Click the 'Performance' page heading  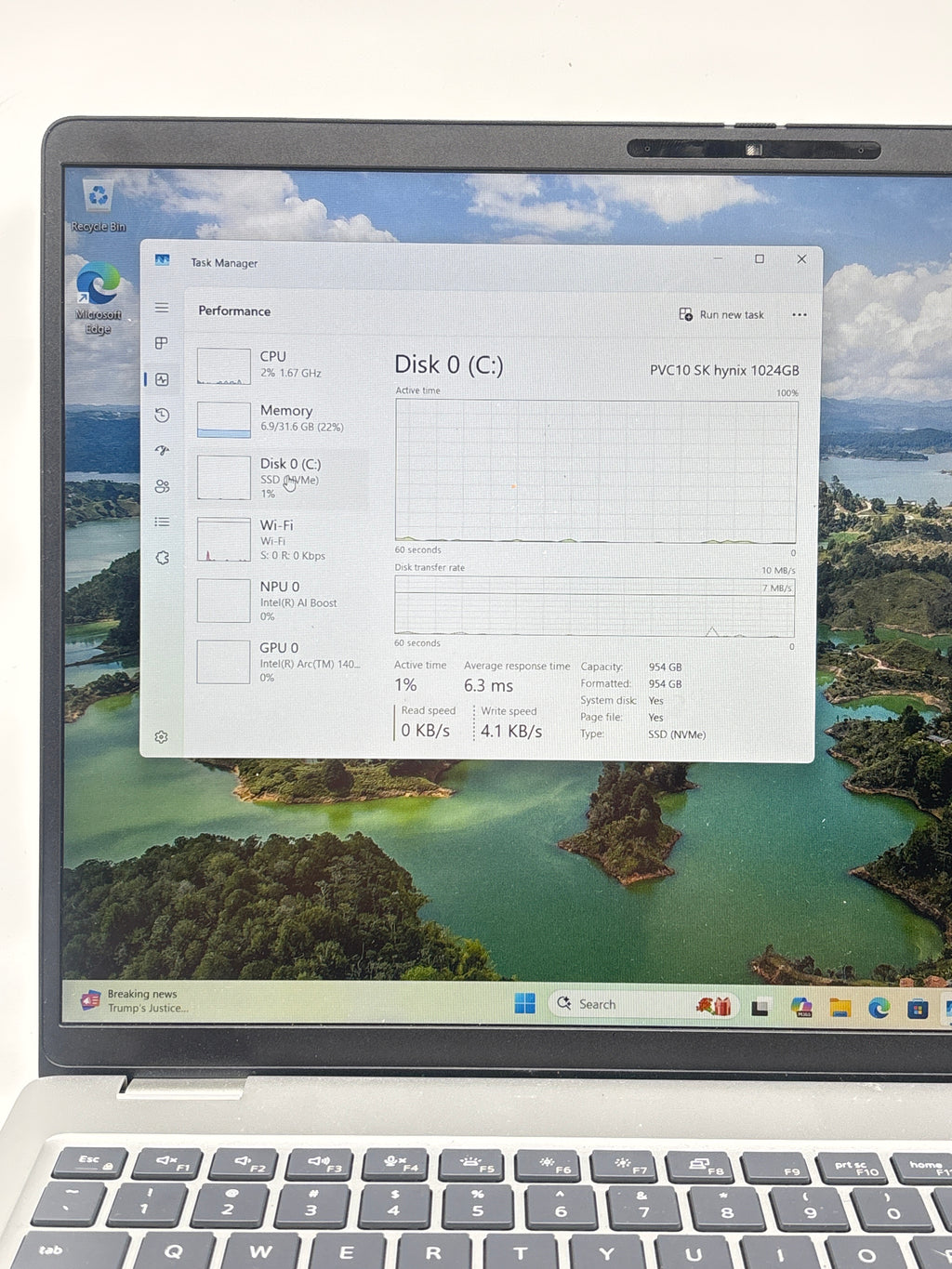tap(234, 311)
